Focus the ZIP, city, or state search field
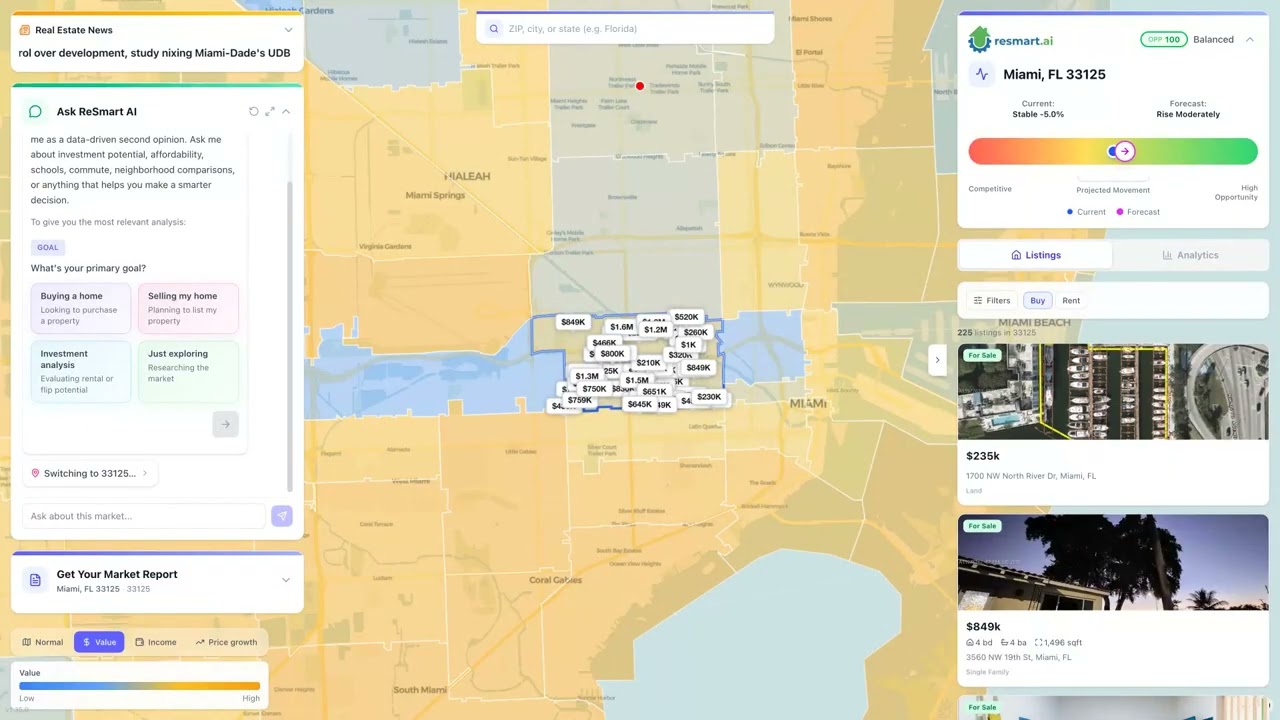 625,29
